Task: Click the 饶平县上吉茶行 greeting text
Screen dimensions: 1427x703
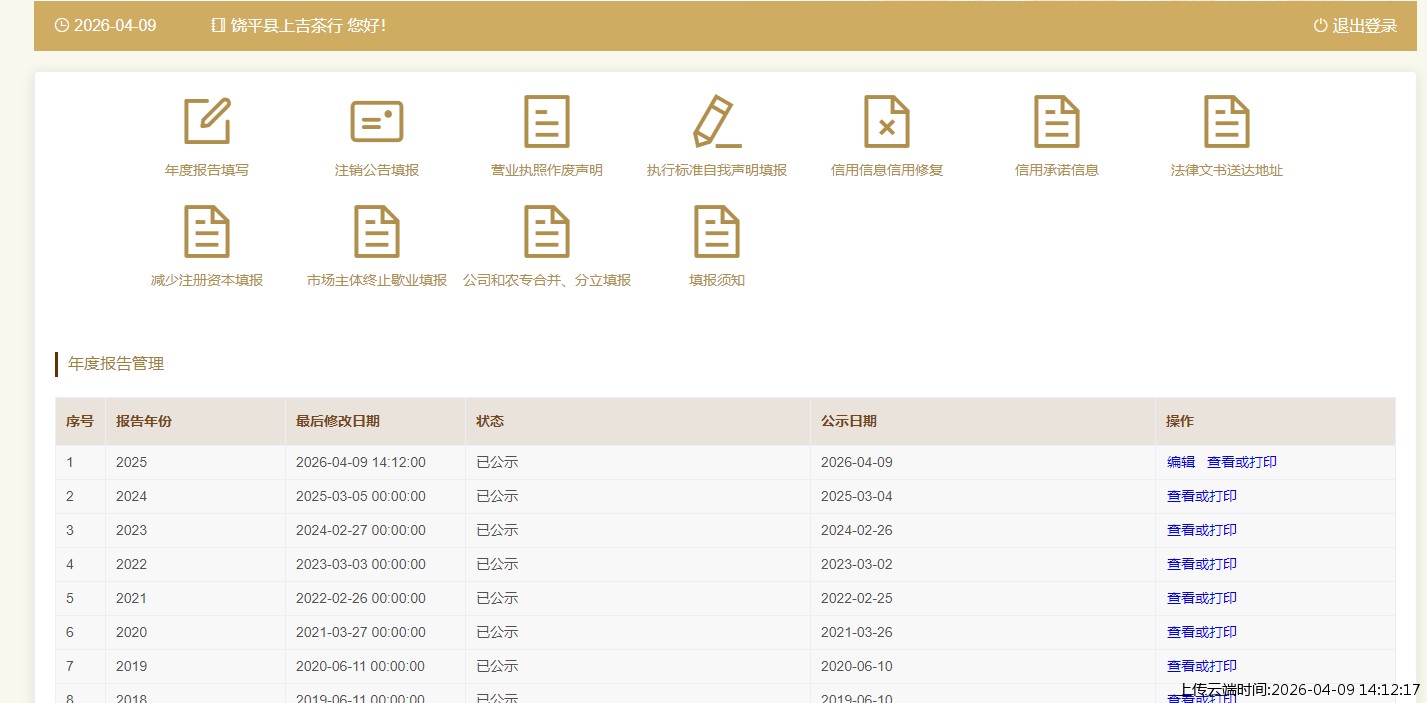Action: pyautogui.click(x=307, y=26)
